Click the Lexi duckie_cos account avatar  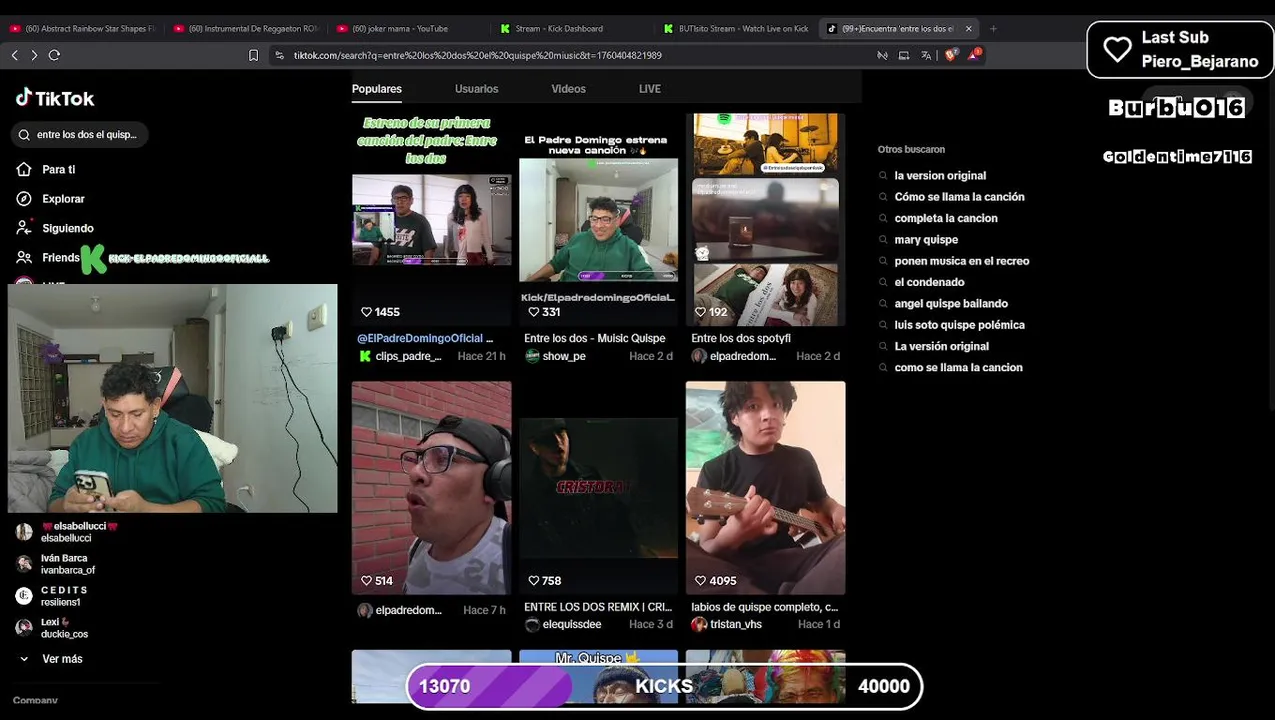tap(24, 628)
